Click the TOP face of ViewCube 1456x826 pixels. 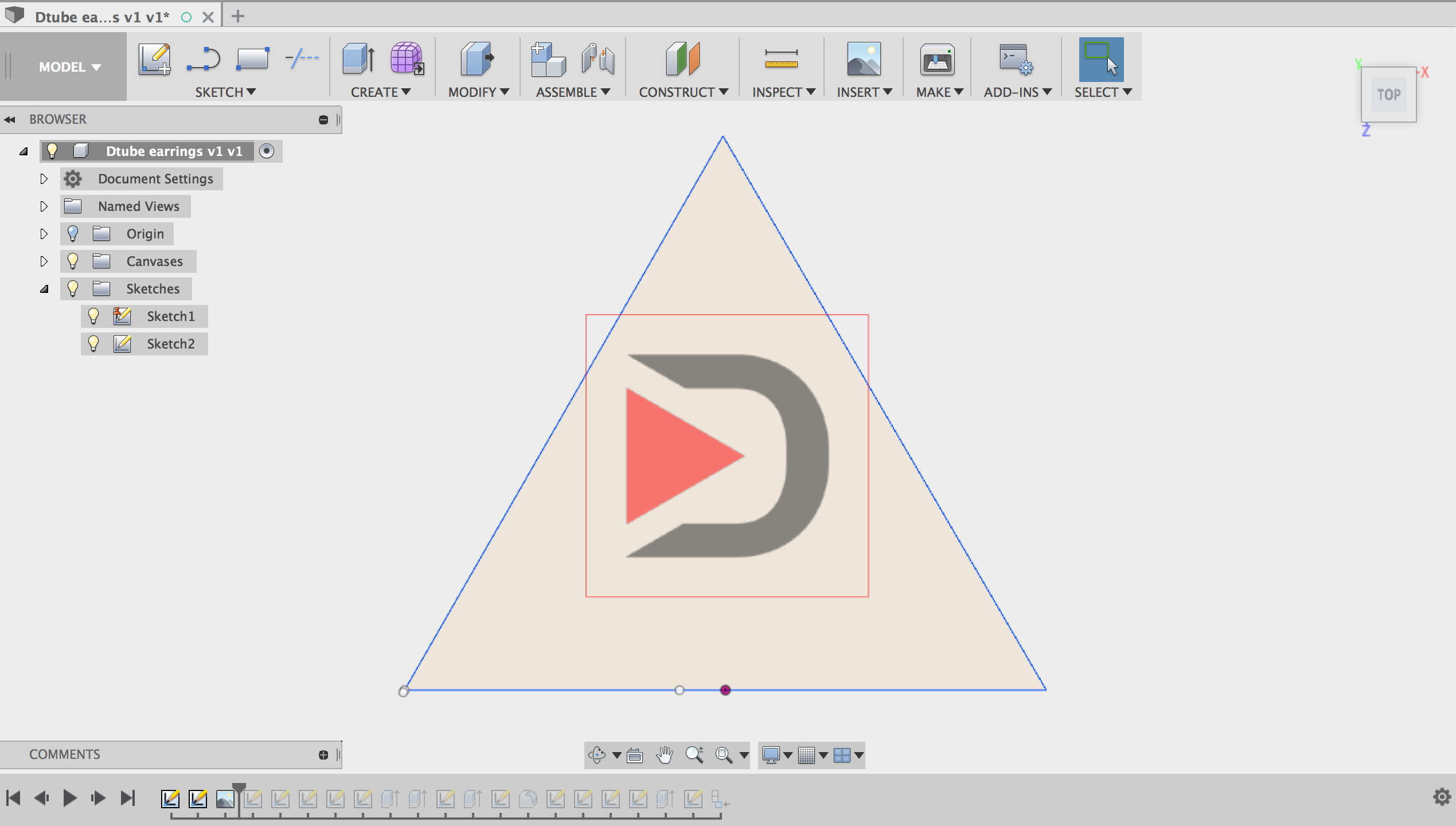point(1389,95)
